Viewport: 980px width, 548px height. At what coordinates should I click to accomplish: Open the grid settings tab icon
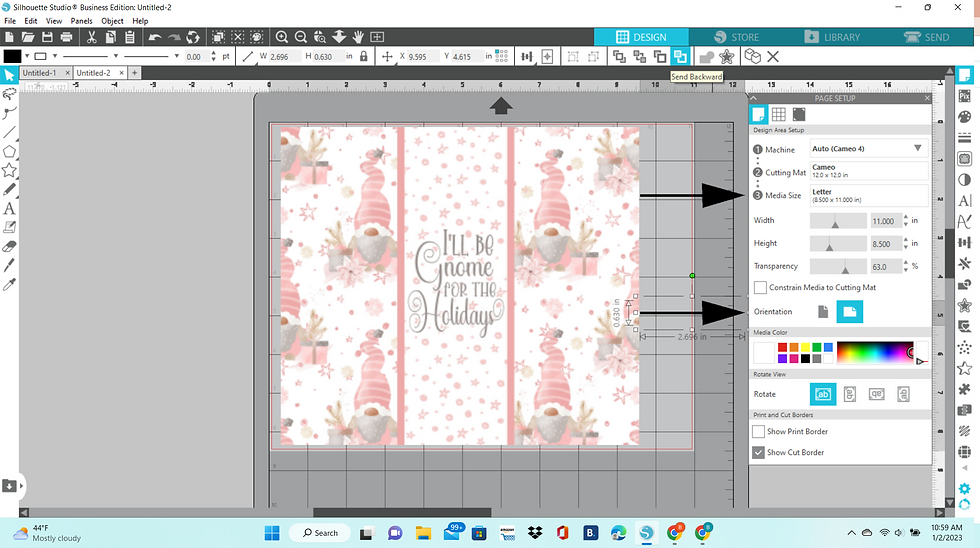pyautogui.click(x=778, y=114)
